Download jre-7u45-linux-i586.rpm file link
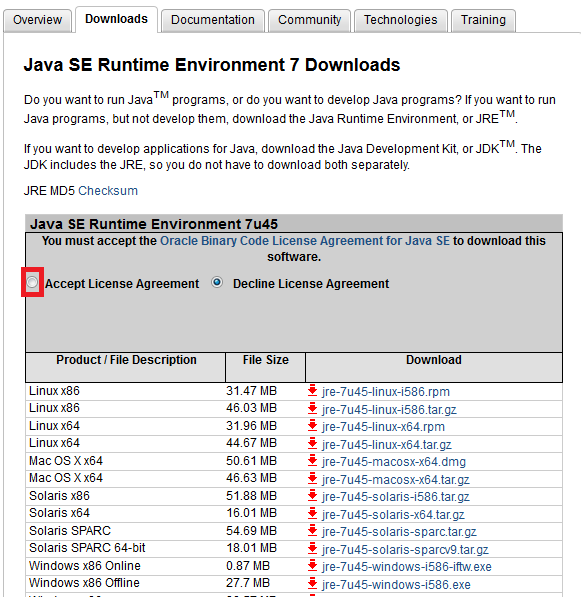The image size is (581, 597). click(386, 392)
